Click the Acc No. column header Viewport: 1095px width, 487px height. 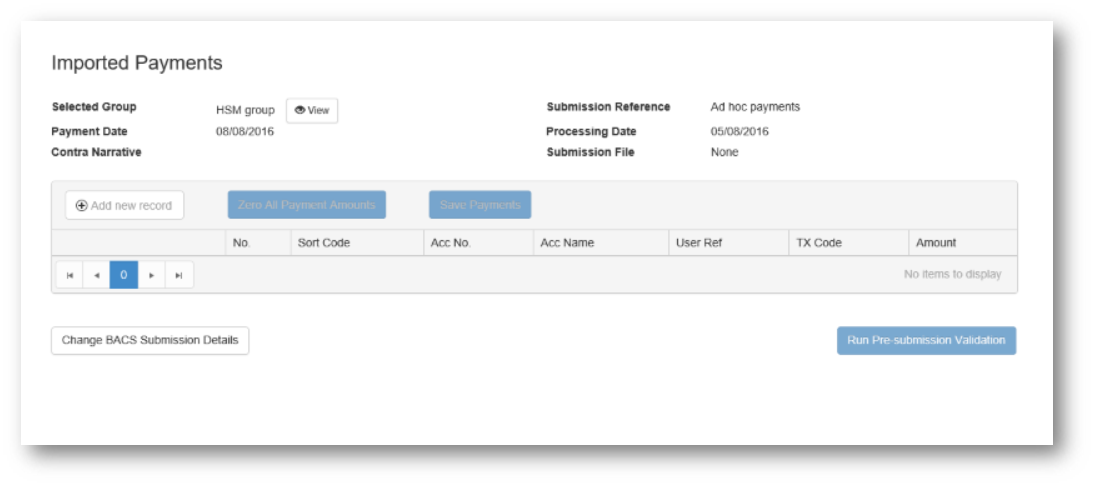click(x=450, y=243)
